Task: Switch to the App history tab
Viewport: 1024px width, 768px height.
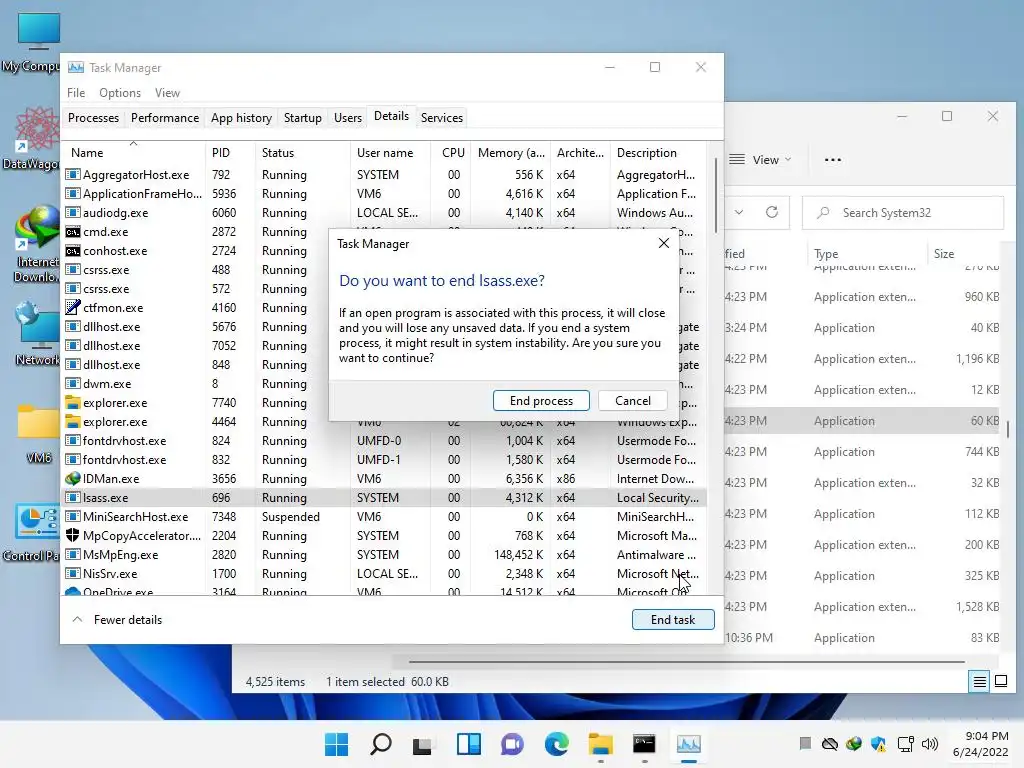Action: [241, 118]
